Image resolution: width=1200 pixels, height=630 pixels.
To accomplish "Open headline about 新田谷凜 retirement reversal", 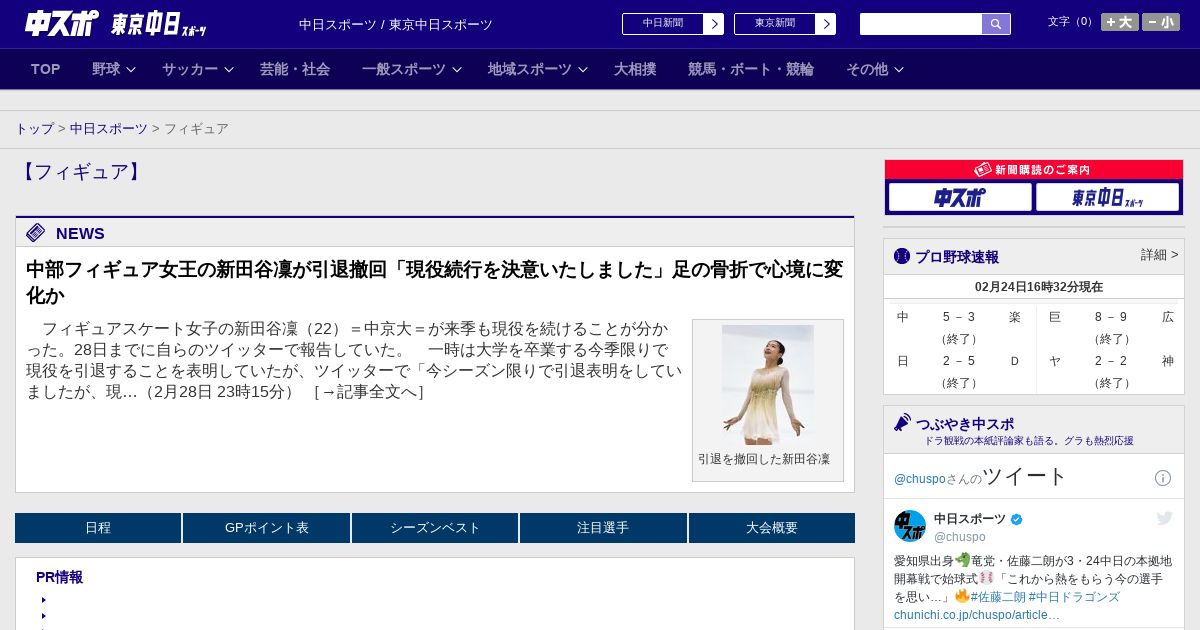I will 434,282.
